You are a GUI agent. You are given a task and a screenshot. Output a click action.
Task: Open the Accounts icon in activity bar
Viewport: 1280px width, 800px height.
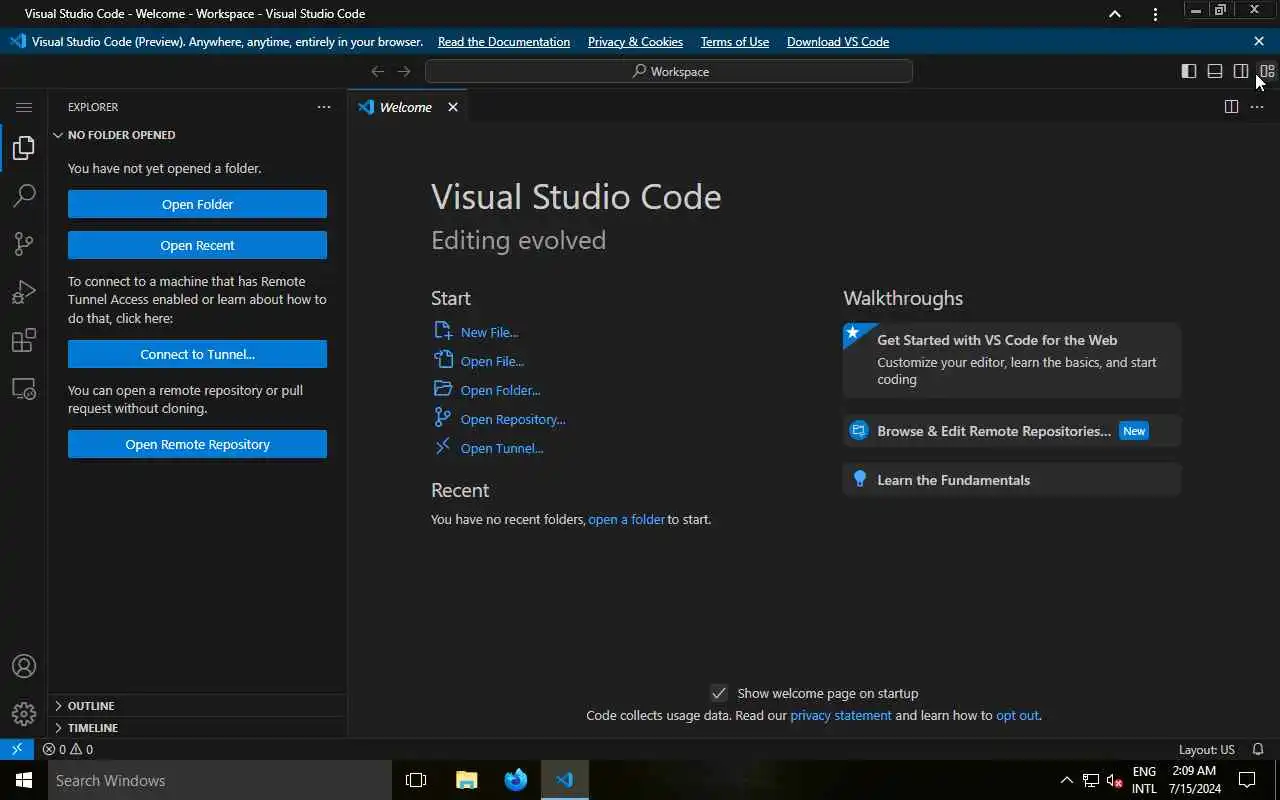coord(24,666)
